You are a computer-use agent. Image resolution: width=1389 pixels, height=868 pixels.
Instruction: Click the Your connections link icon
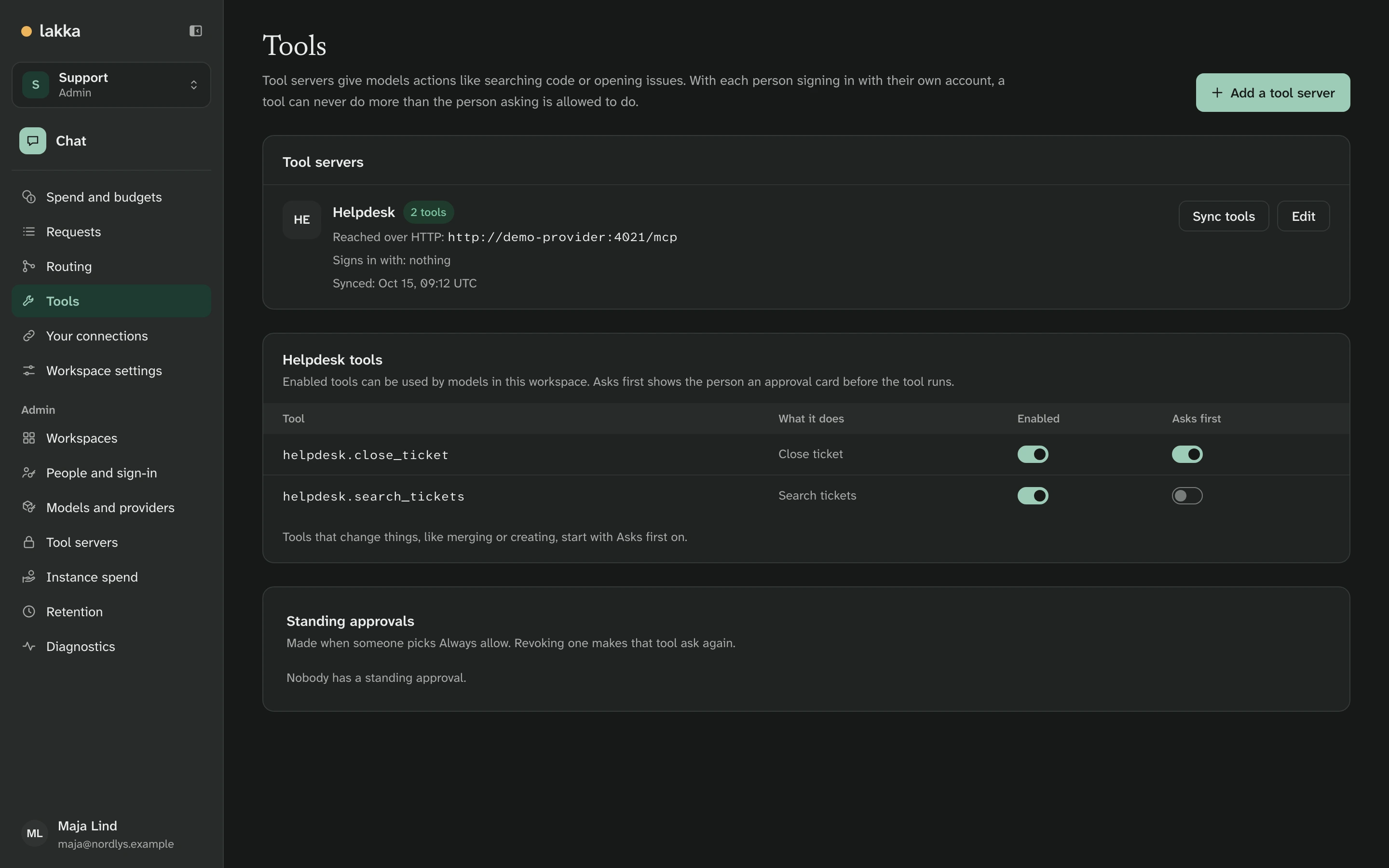(29, 336)
